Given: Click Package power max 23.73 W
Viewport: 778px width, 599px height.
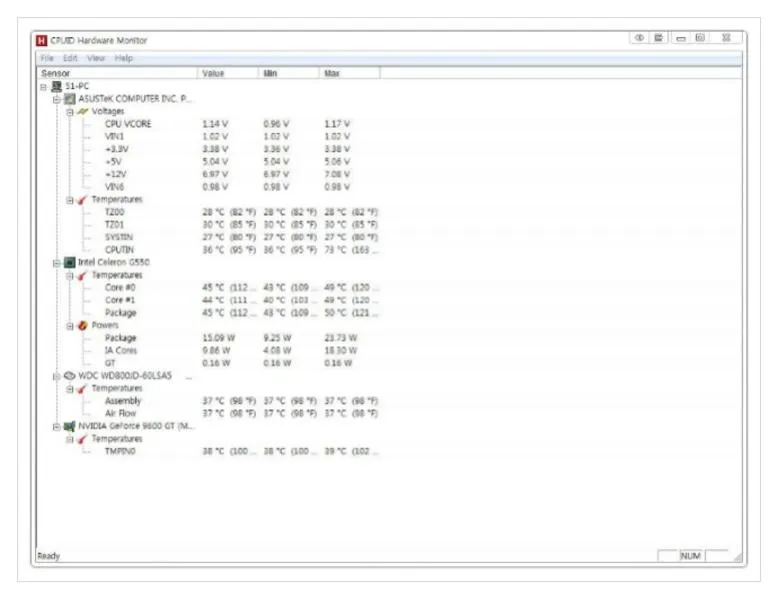Looking at the screenshot, I should click(x=340, y=338).
